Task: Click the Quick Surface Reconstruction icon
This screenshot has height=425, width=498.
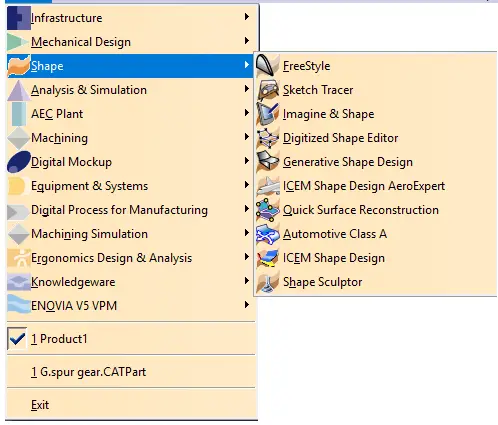Action: 267,210
